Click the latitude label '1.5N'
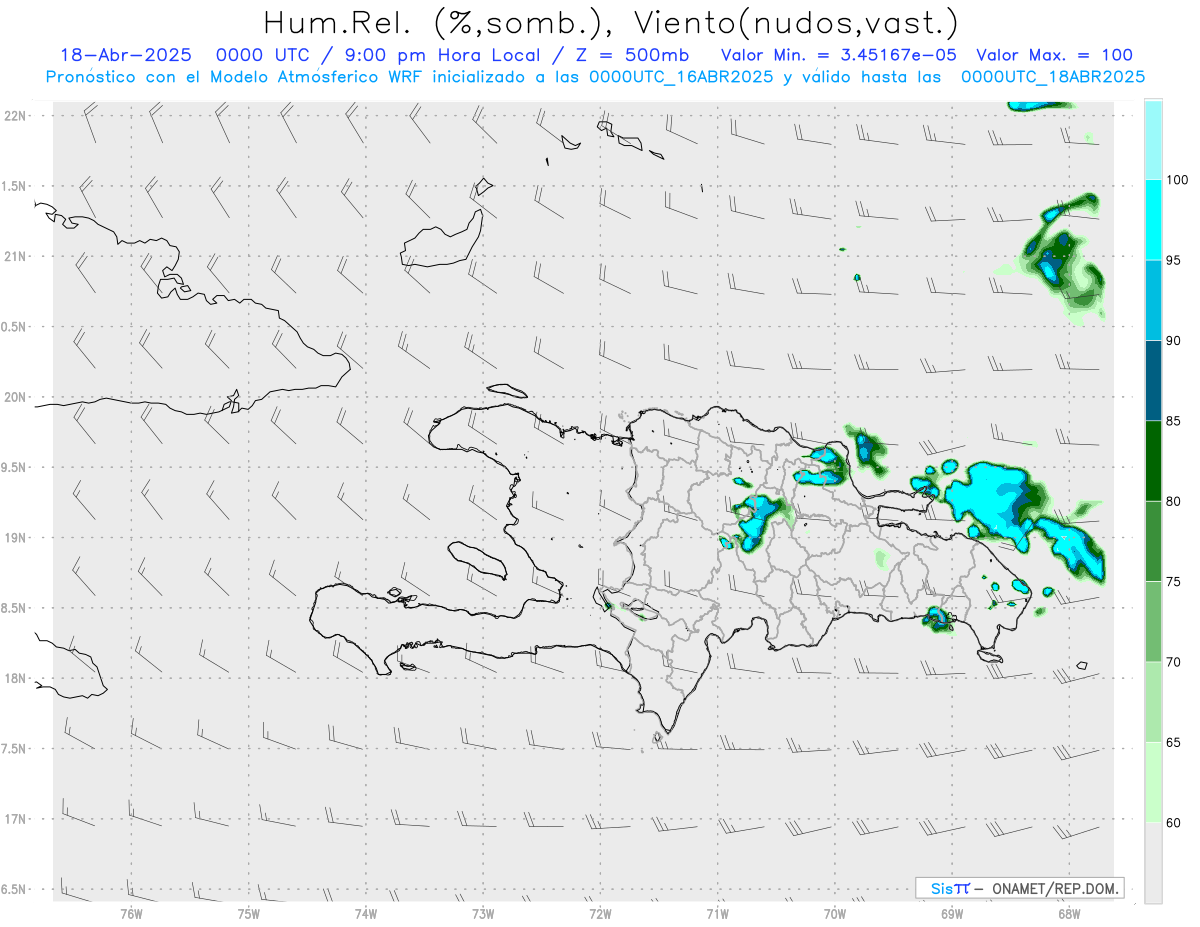The width and height of the screenshot is (1200, 927). 15,186
